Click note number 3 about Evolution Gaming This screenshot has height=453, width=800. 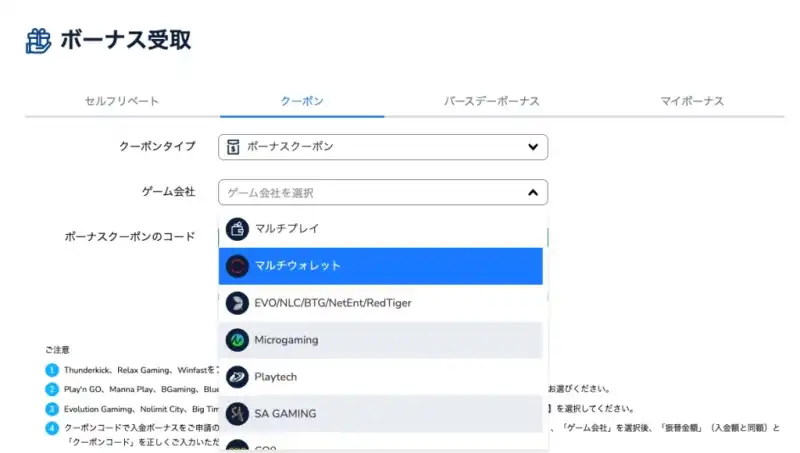coord(52,409)
